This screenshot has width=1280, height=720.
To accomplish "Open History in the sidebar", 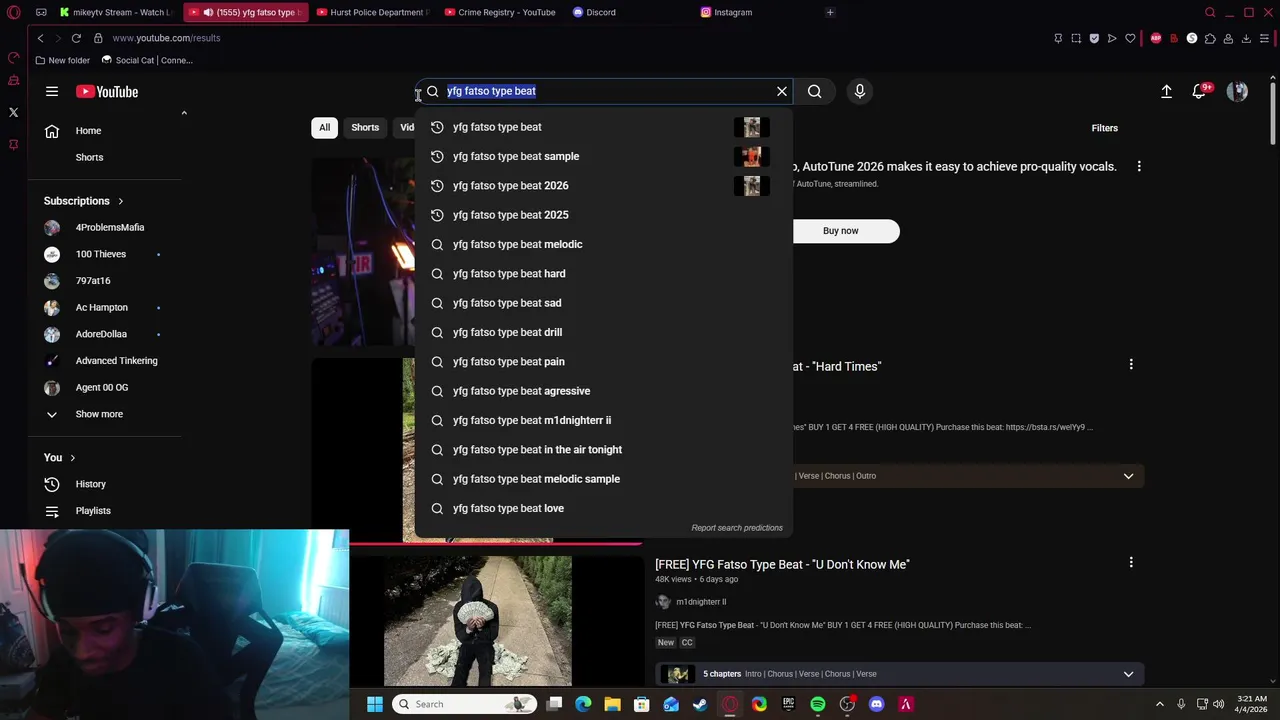I will 105,484.
